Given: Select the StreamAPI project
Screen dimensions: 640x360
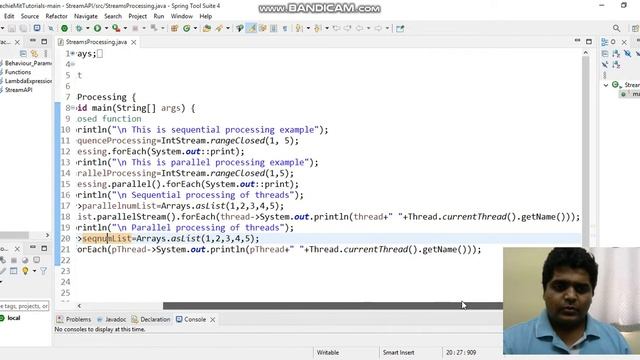Looking at the screenshot, I should 16,90.
